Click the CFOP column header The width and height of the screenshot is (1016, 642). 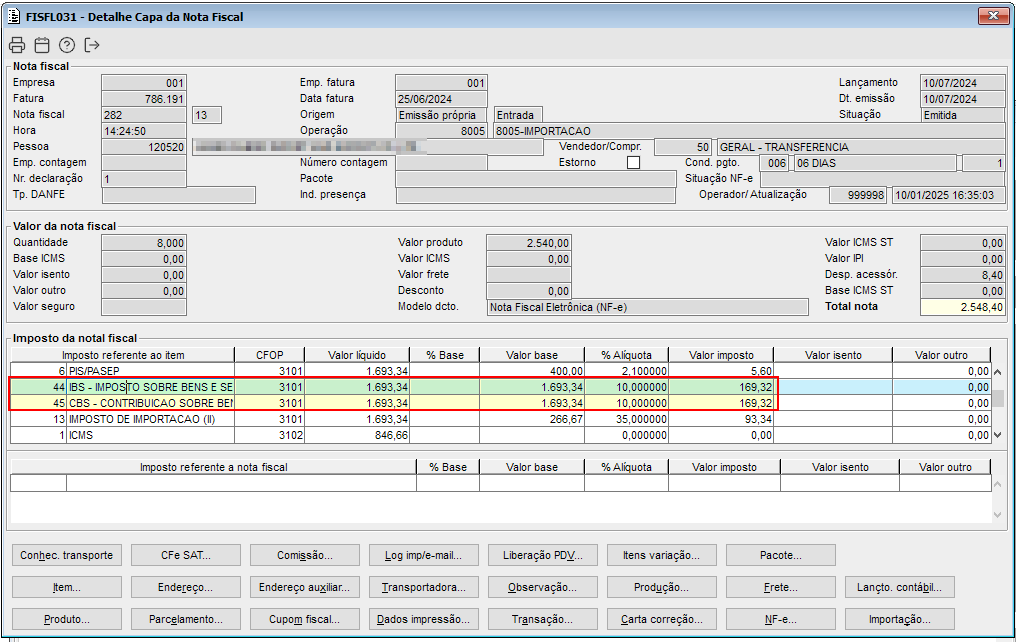[270, 355]
